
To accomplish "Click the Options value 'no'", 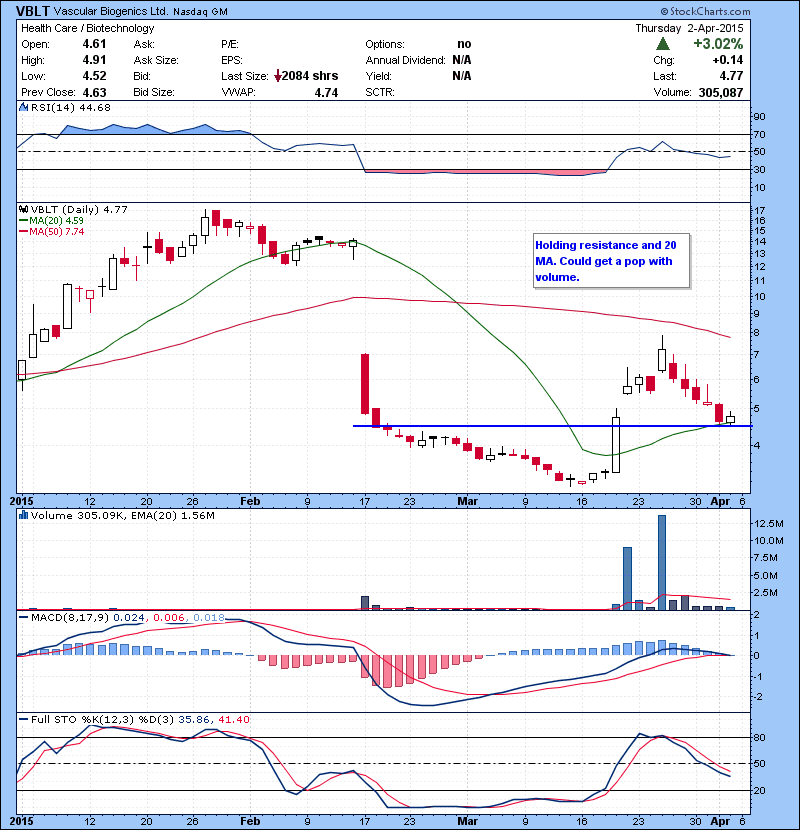I will click(x=464, y=44).
